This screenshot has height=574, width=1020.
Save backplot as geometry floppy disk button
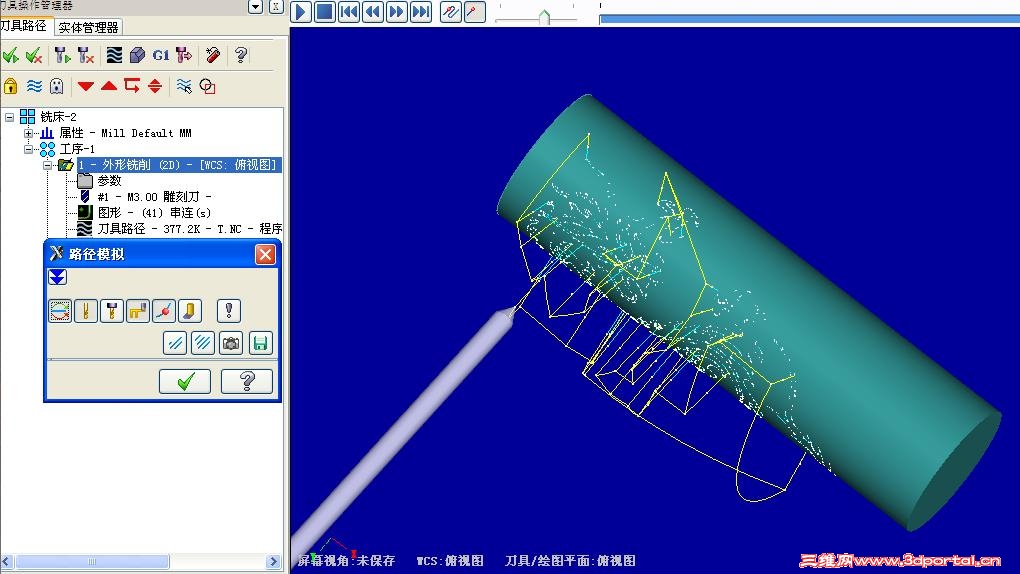(260, 343)
